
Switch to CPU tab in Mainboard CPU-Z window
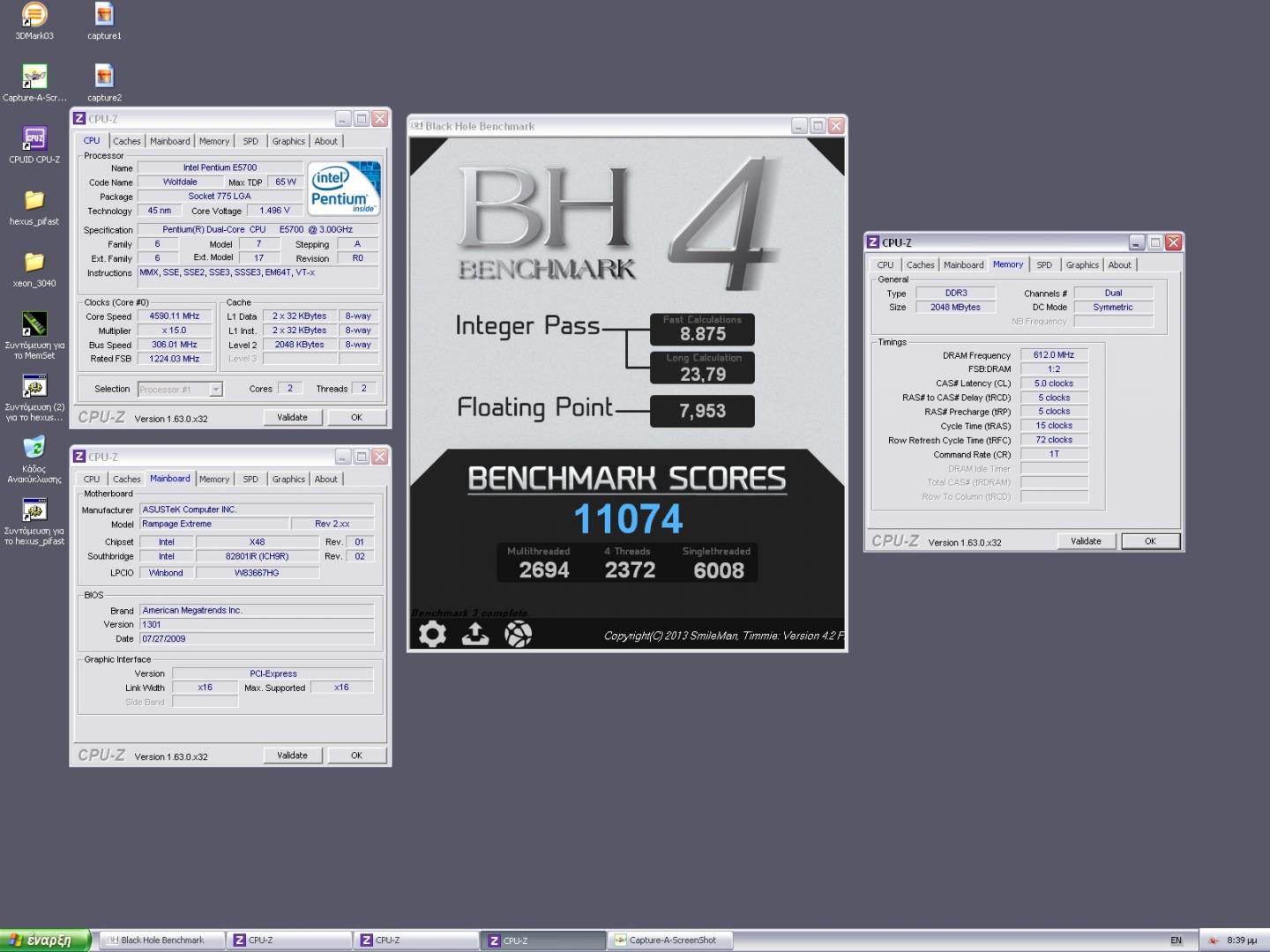pos(92,479)
